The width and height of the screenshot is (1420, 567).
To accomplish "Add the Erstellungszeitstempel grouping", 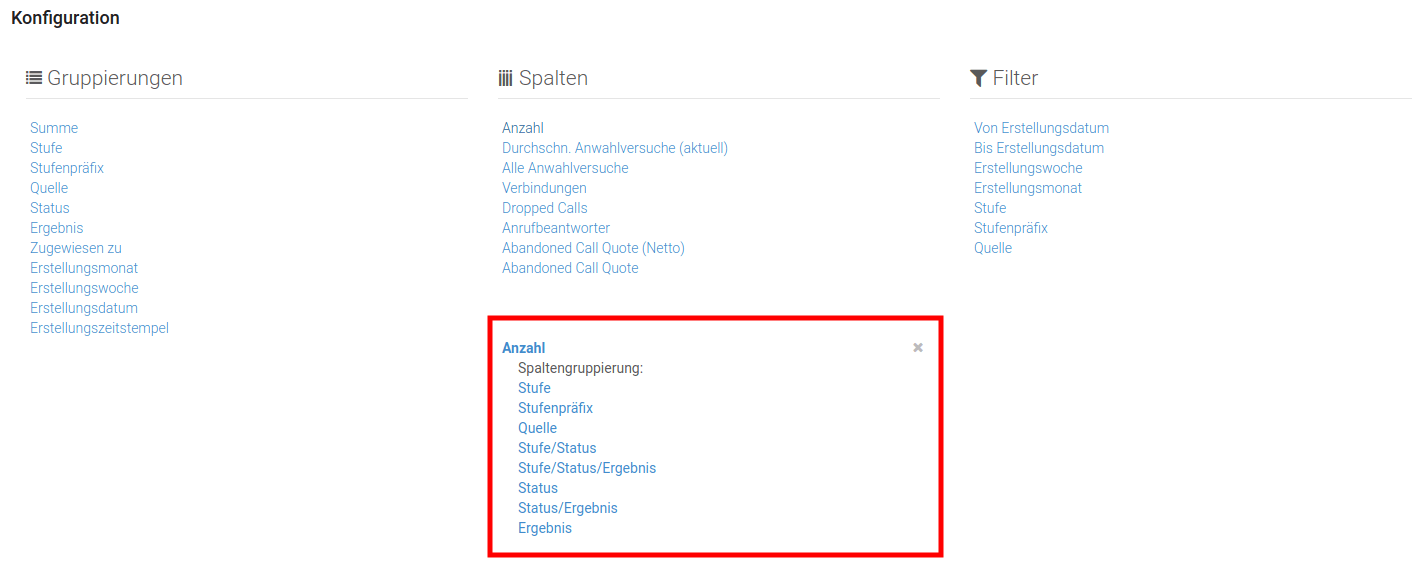I will point(99,328).
